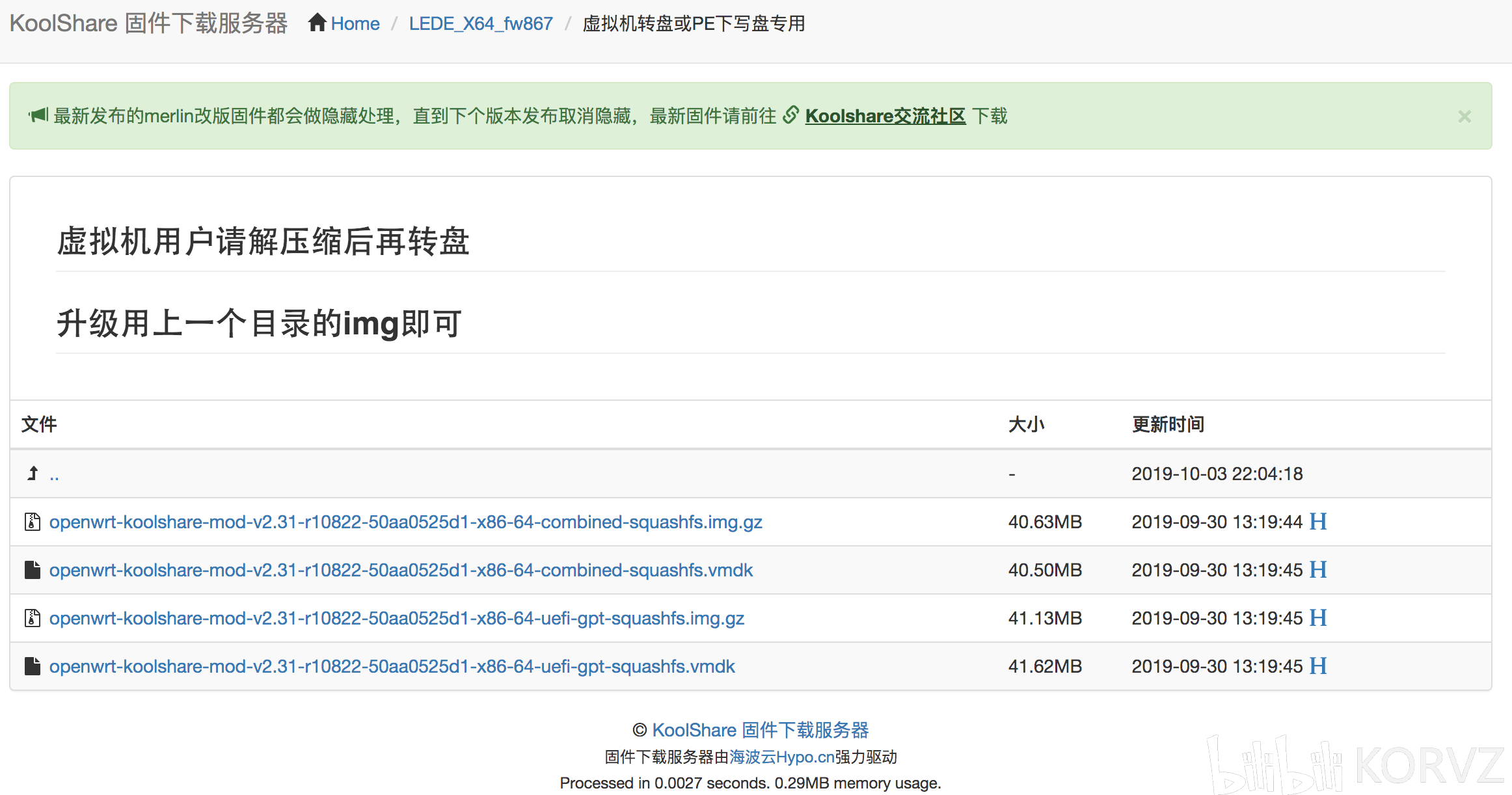Go to the Home breadcrumb link

point(355,23)
